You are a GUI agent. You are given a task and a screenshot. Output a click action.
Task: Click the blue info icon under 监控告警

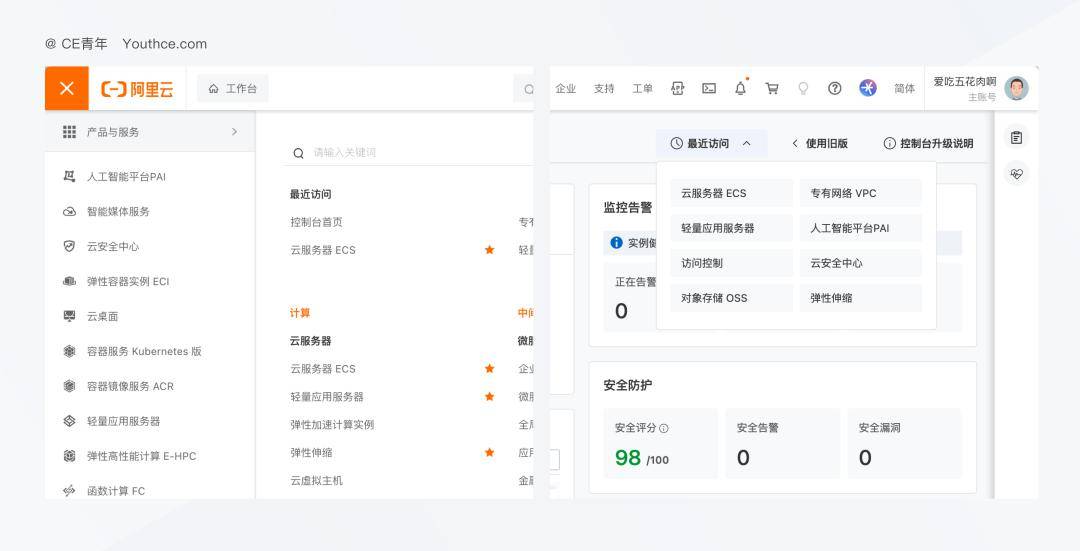click(x=616, y=242)
